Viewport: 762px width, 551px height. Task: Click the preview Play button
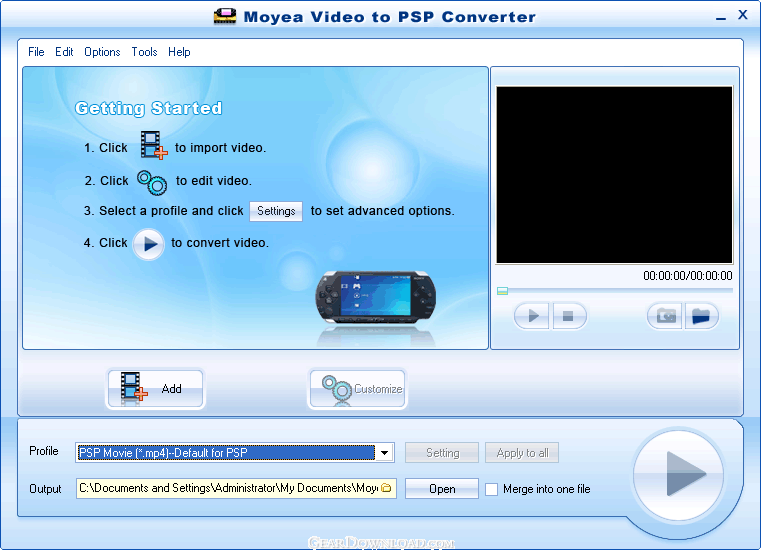coord(533,316)
